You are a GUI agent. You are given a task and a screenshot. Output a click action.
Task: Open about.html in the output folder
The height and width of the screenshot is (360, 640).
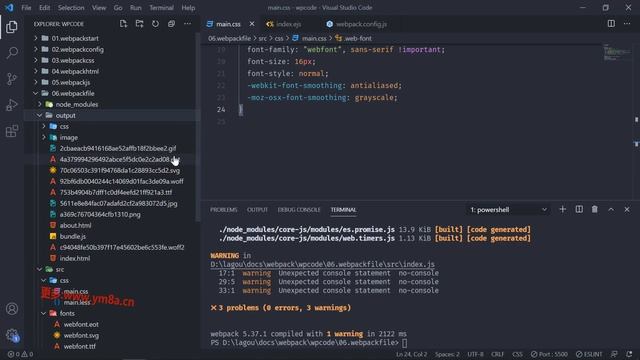click(76, 225)
